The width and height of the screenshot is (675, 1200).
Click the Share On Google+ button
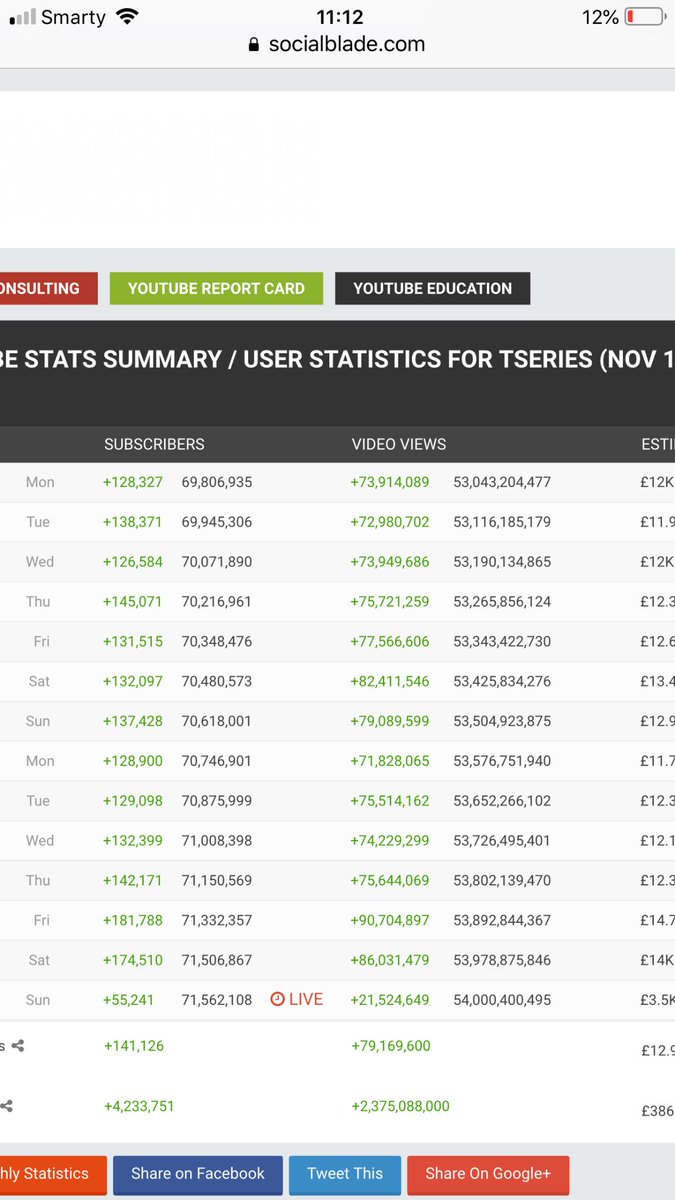(488, 1174)
